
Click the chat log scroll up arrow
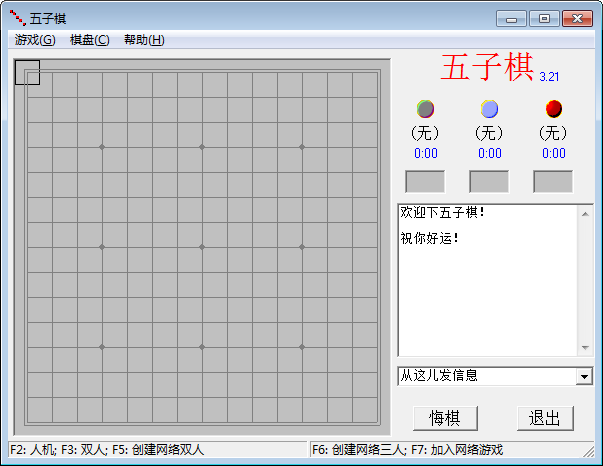point(585,214)
